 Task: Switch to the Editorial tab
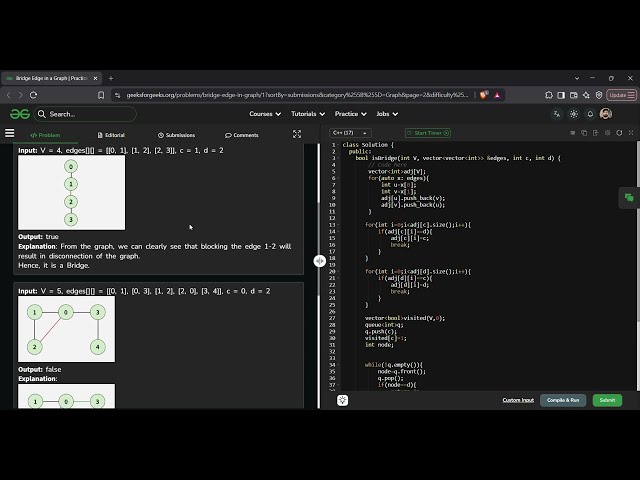point(111,135)
